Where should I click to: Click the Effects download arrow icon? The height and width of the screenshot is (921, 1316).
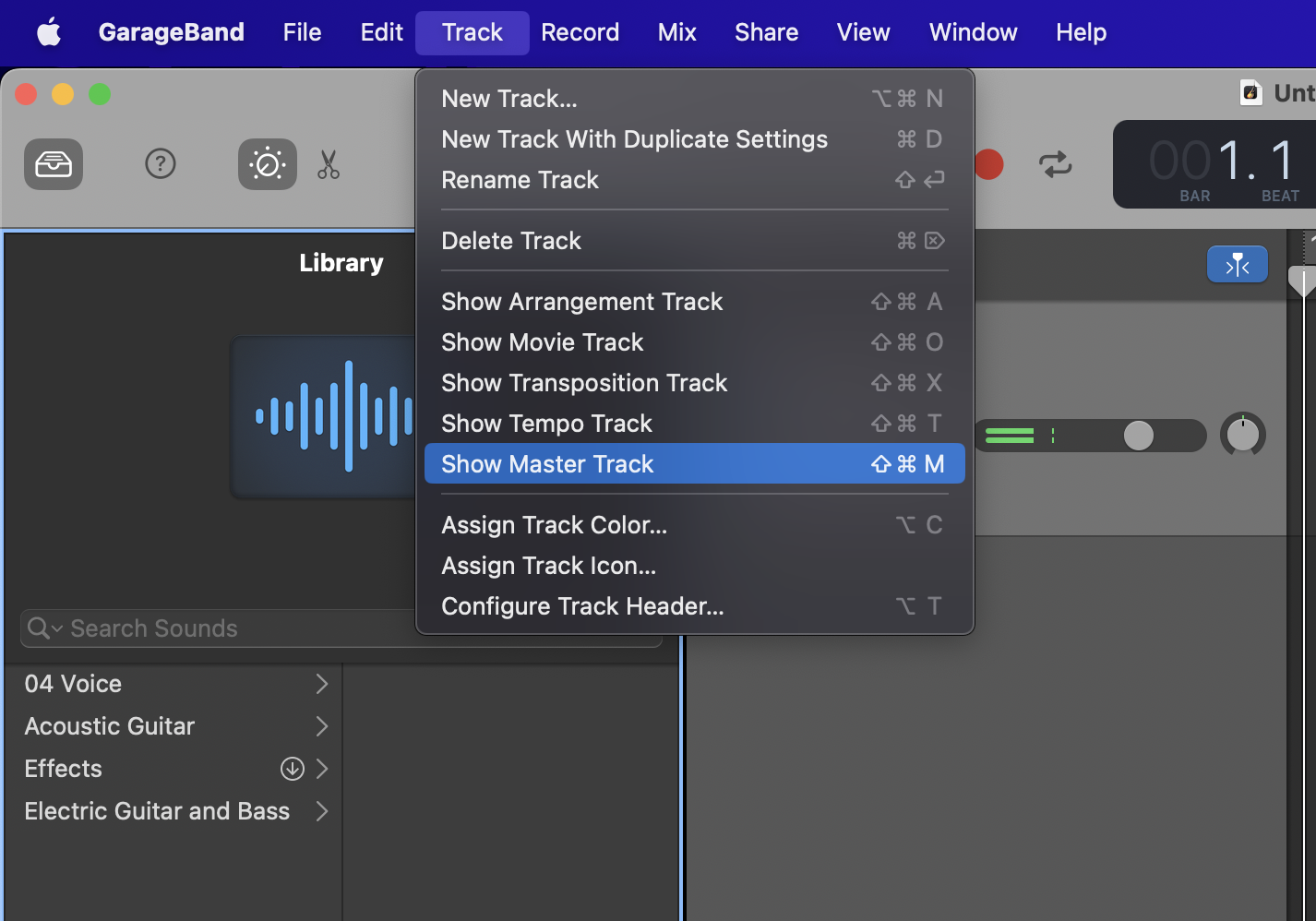click(x=293, y=769)
